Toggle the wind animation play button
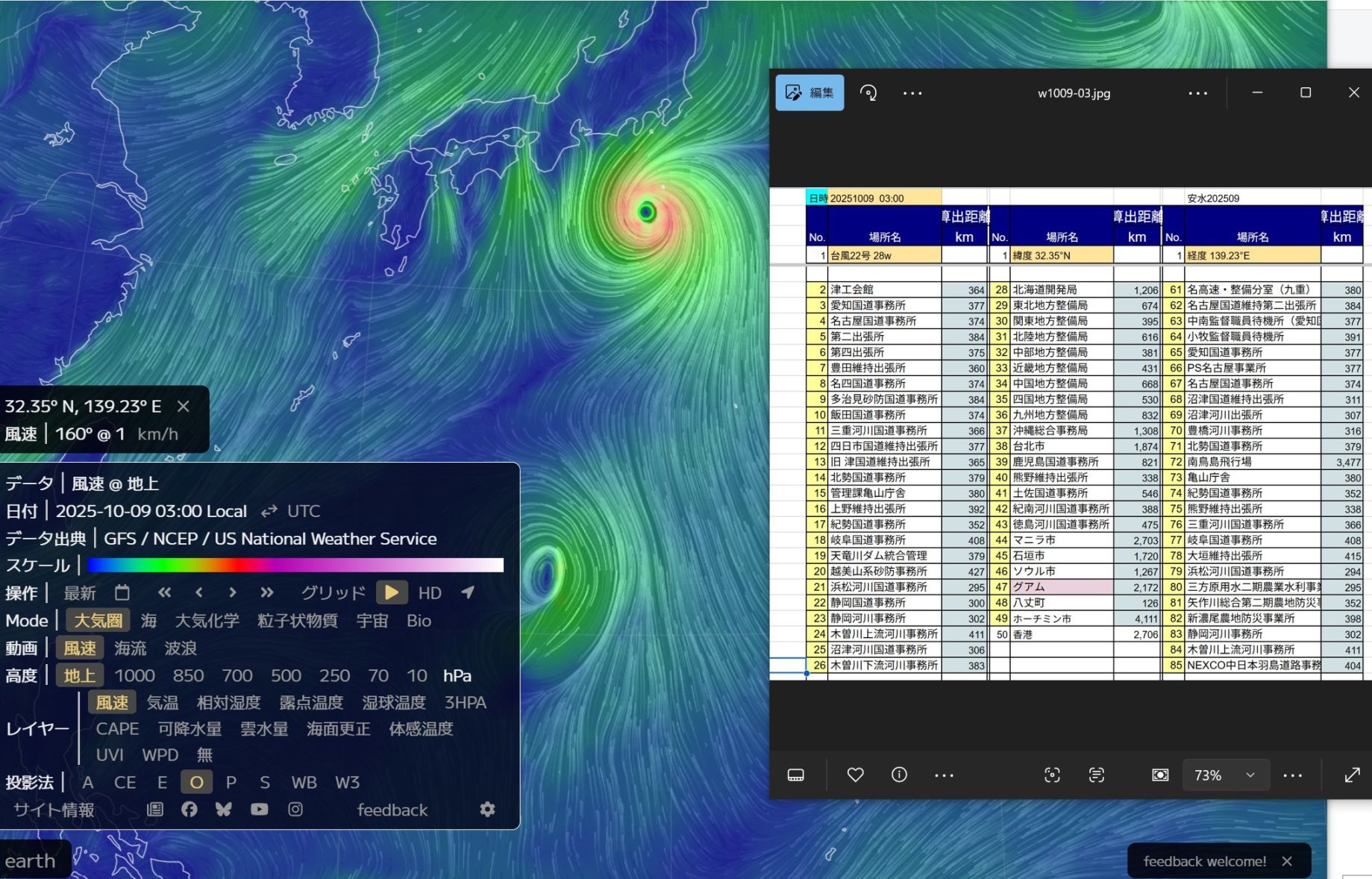 pyautogui.click(x=392, y=592)
